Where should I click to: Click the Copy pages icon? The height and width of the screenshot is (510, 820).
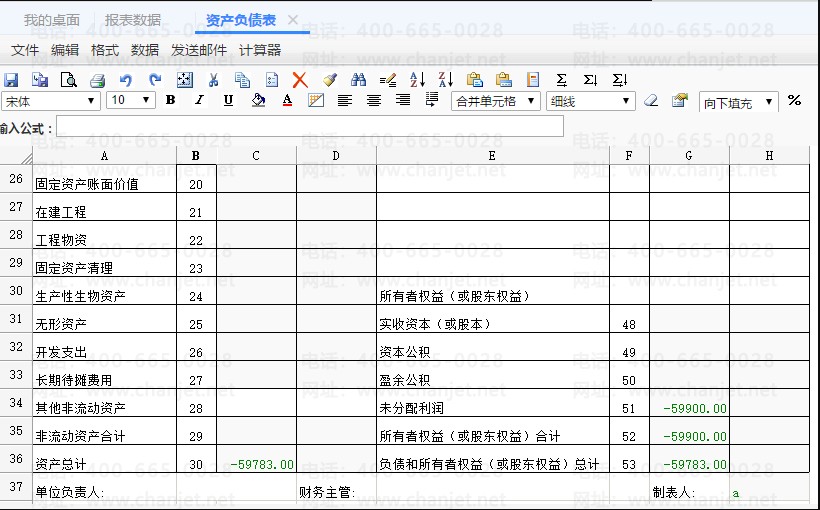[243, 80]
